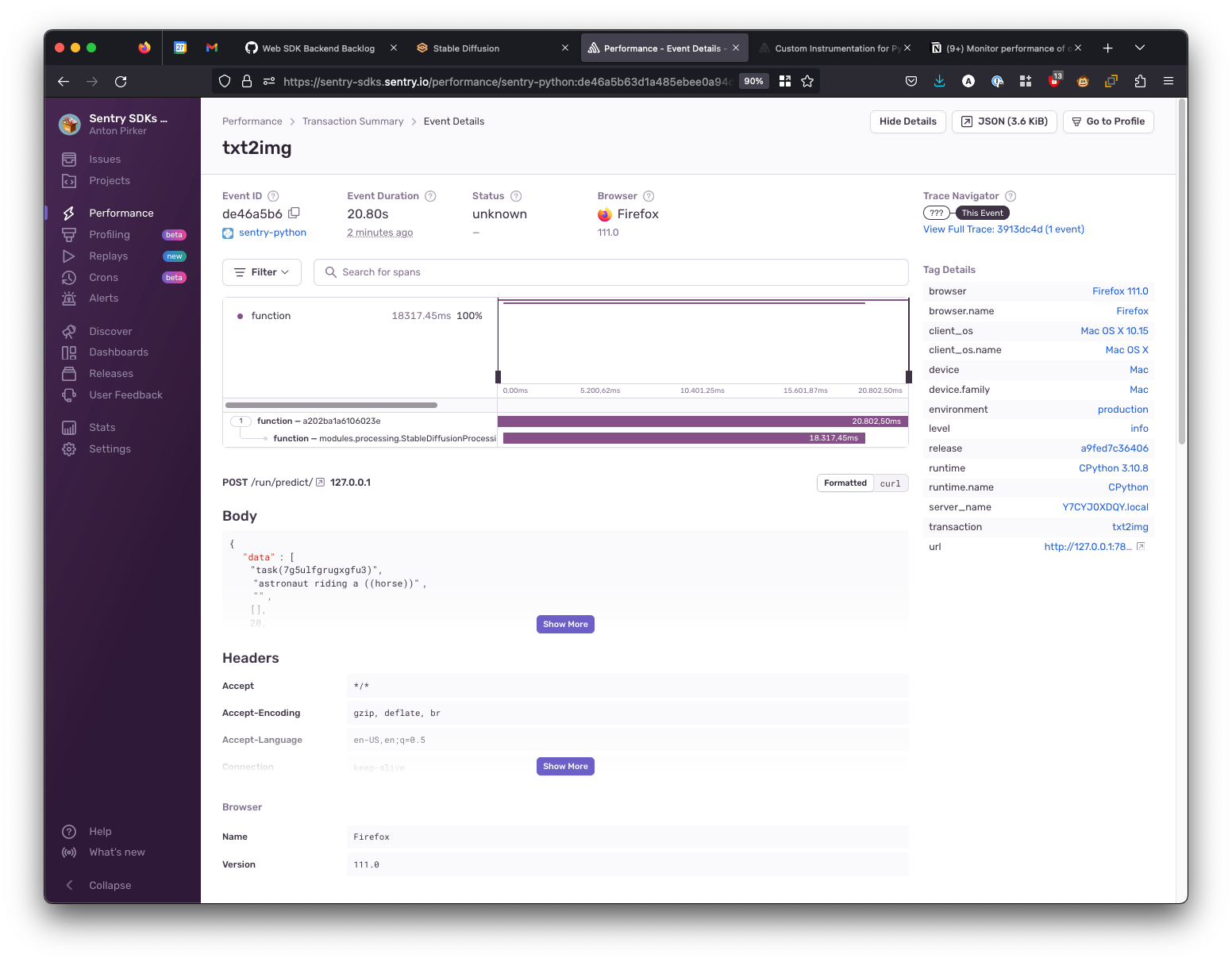1232x962 pixels.
Task: Click the Performance lightning icon
Action: [69, 214]
